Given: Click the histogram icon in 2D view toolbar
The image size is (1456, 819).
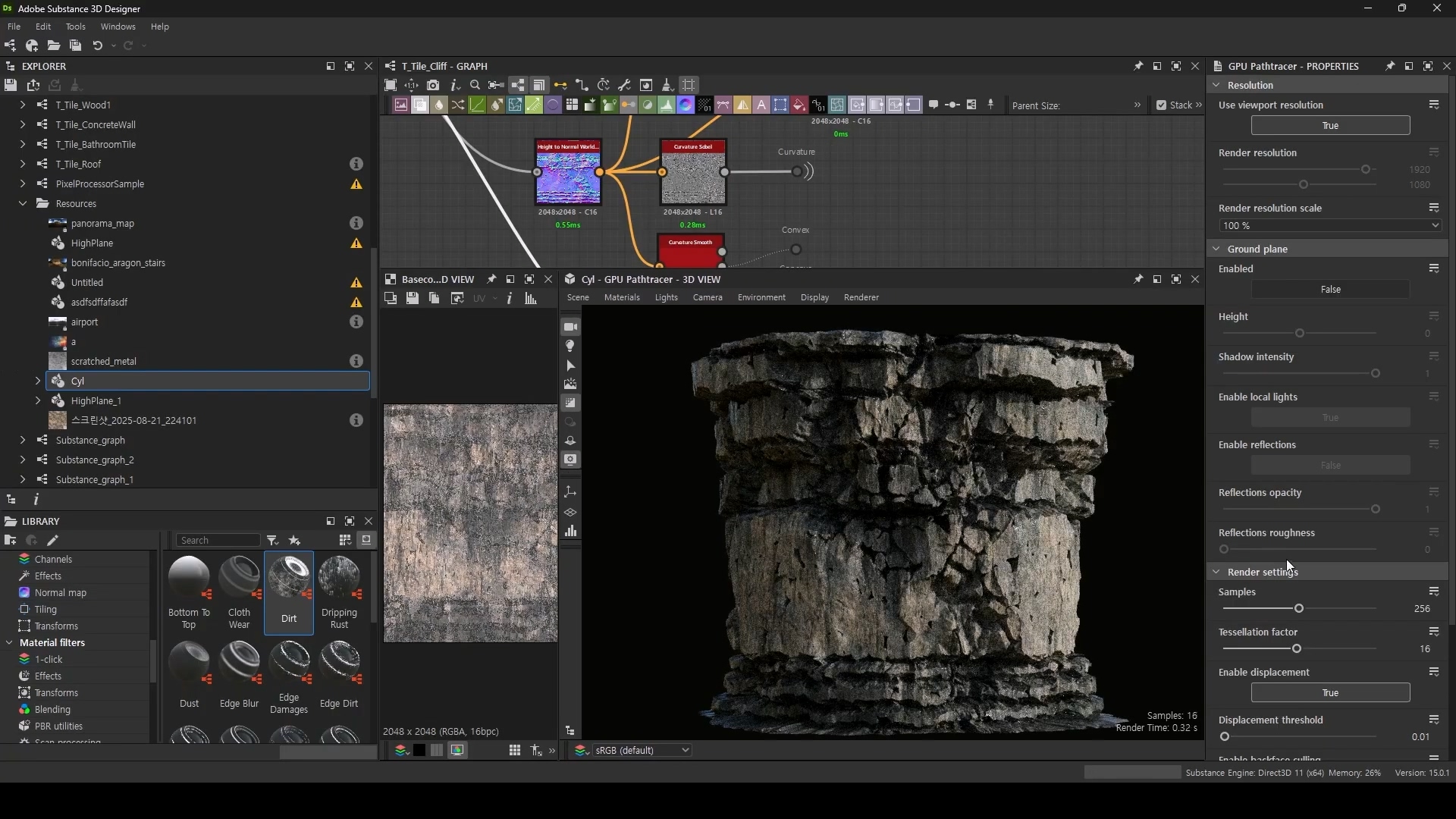Looking at the screenshot, I should (x=531, y=299).
